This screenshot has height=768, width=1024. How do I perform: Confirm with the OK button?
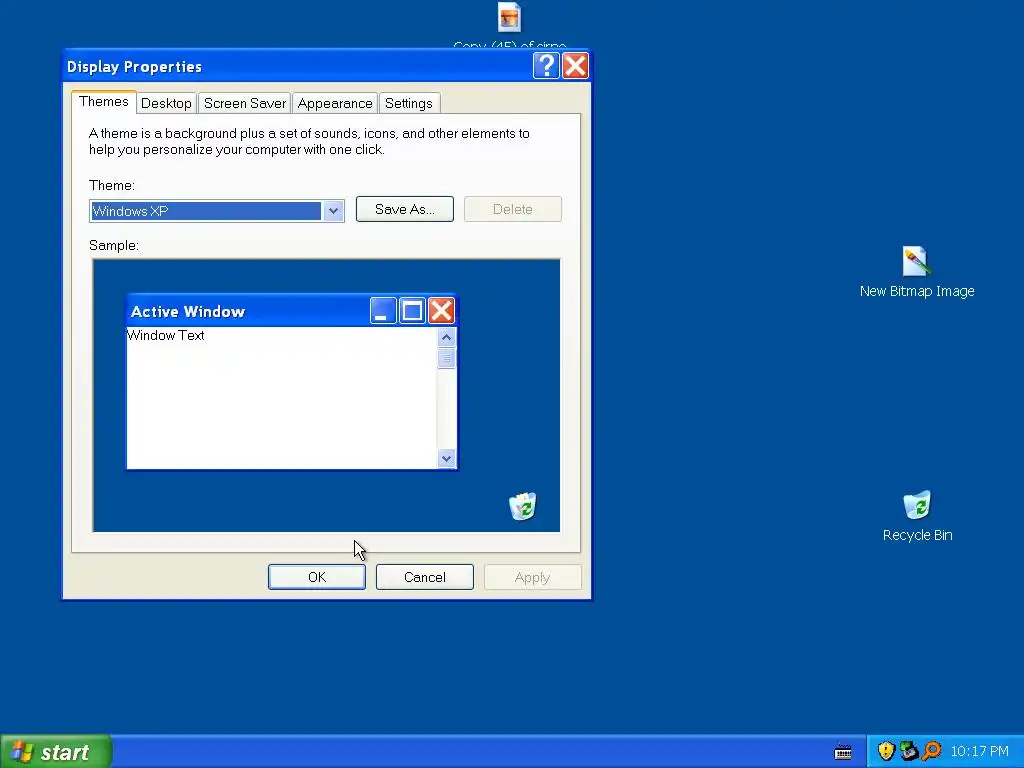[317, 577]
